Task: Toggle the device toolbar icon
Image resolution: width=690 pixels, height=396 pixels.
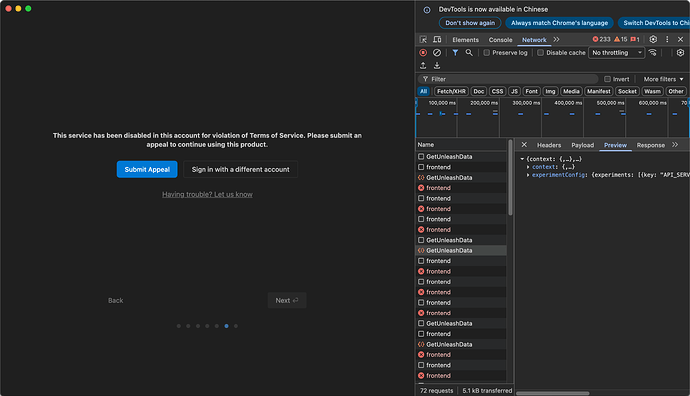Action: (437, 40)
